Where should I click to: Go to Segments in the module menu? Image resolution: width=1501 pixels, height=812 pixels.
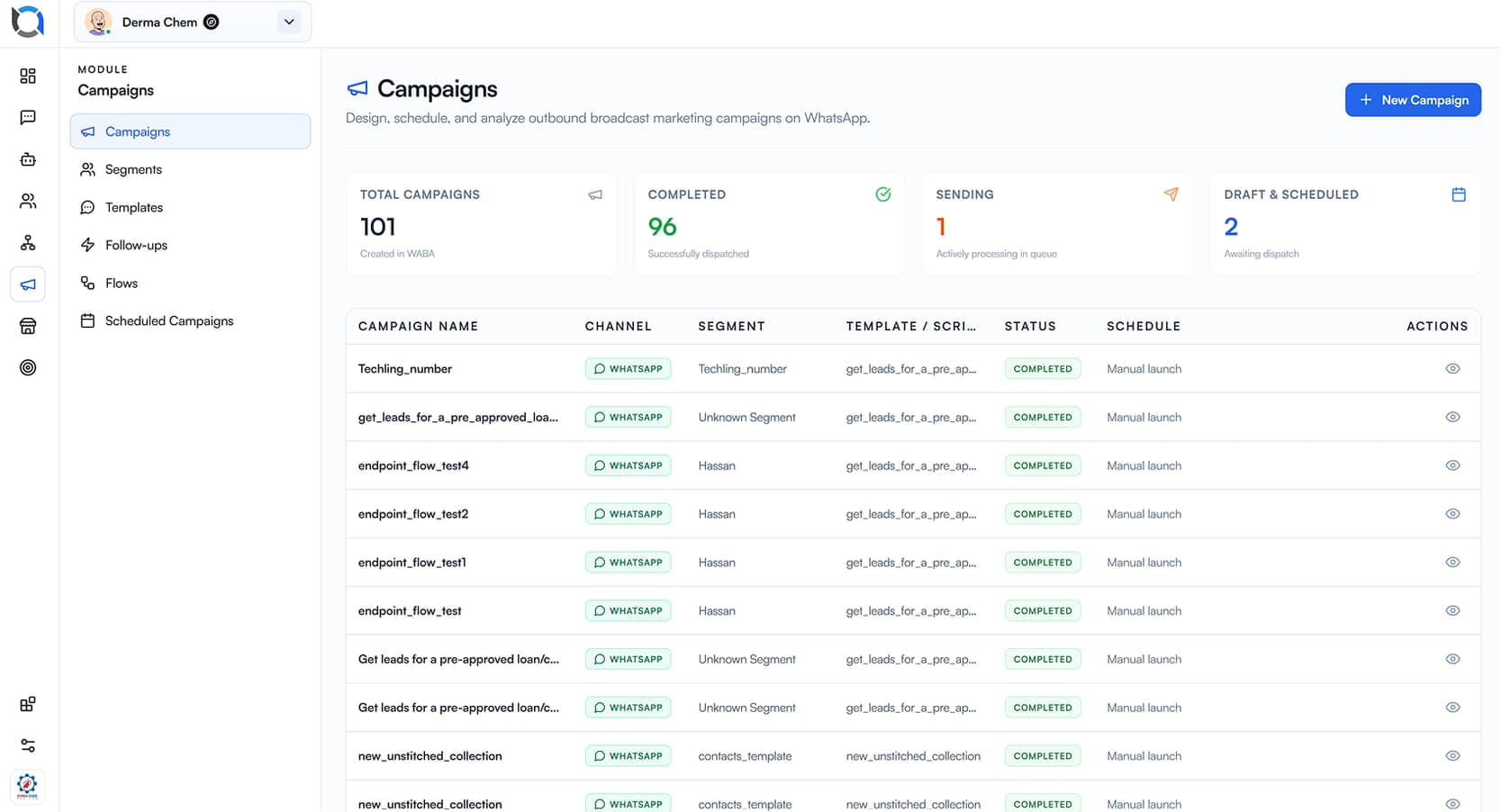click(190, 169)
